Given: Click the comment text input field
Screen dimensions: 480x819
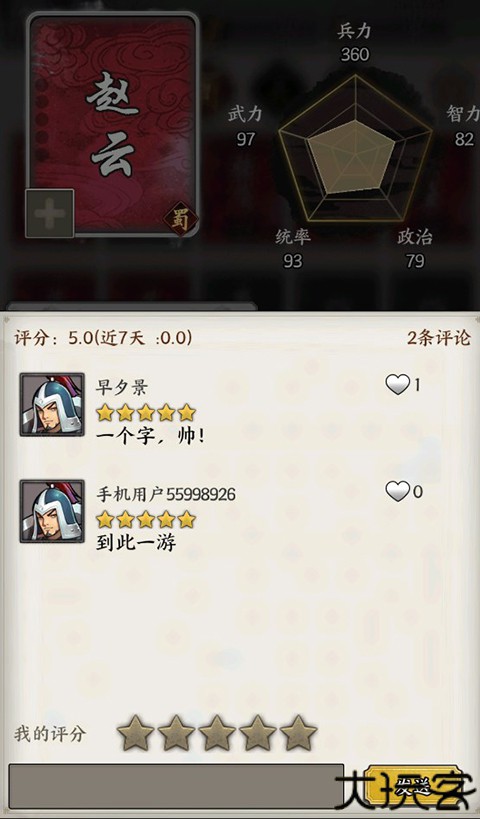Looking at the screenshot, I should (176, 786).
